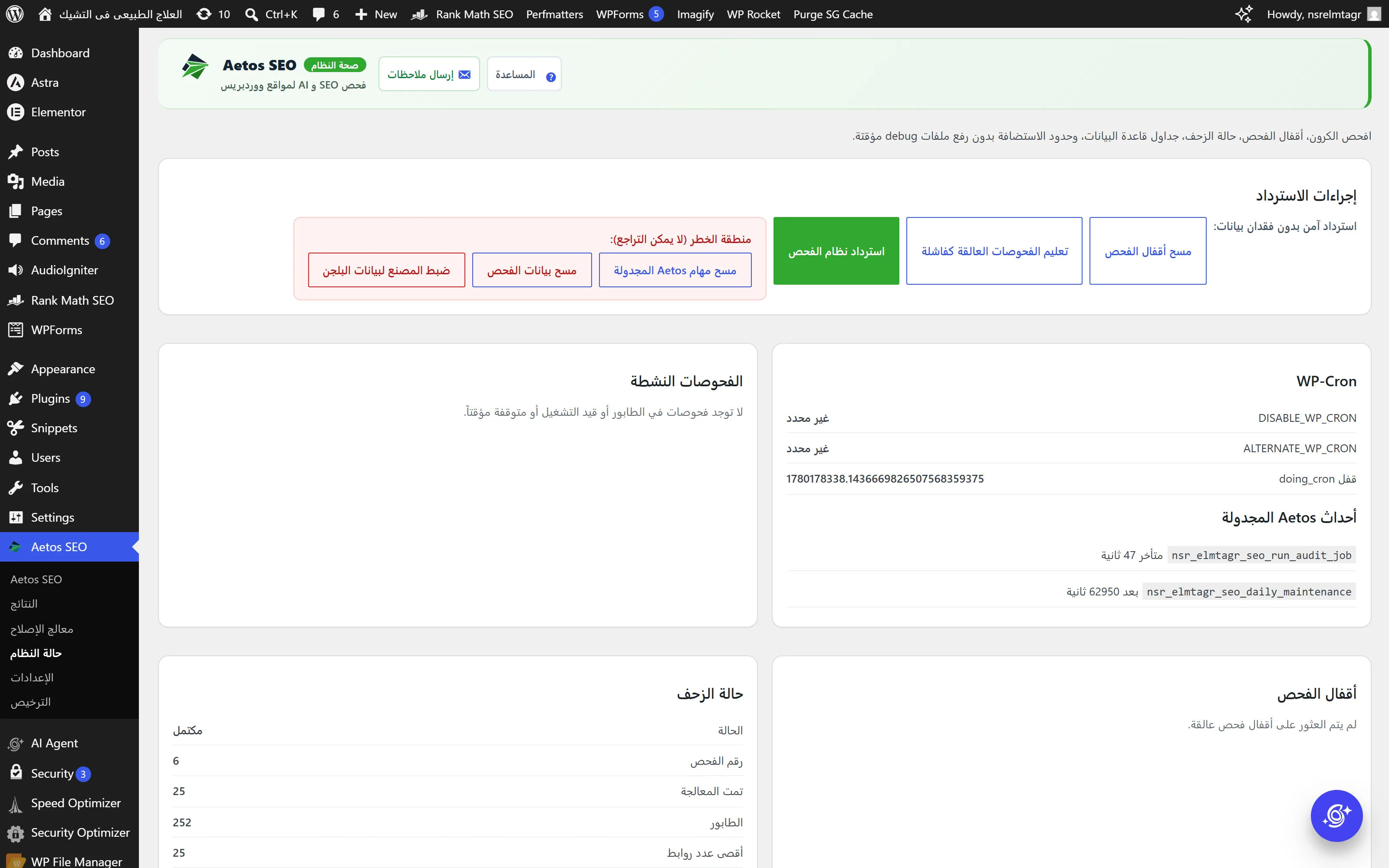1389x868 pixels.
Task: Open the Appearance brush icon
Action: 16,368
